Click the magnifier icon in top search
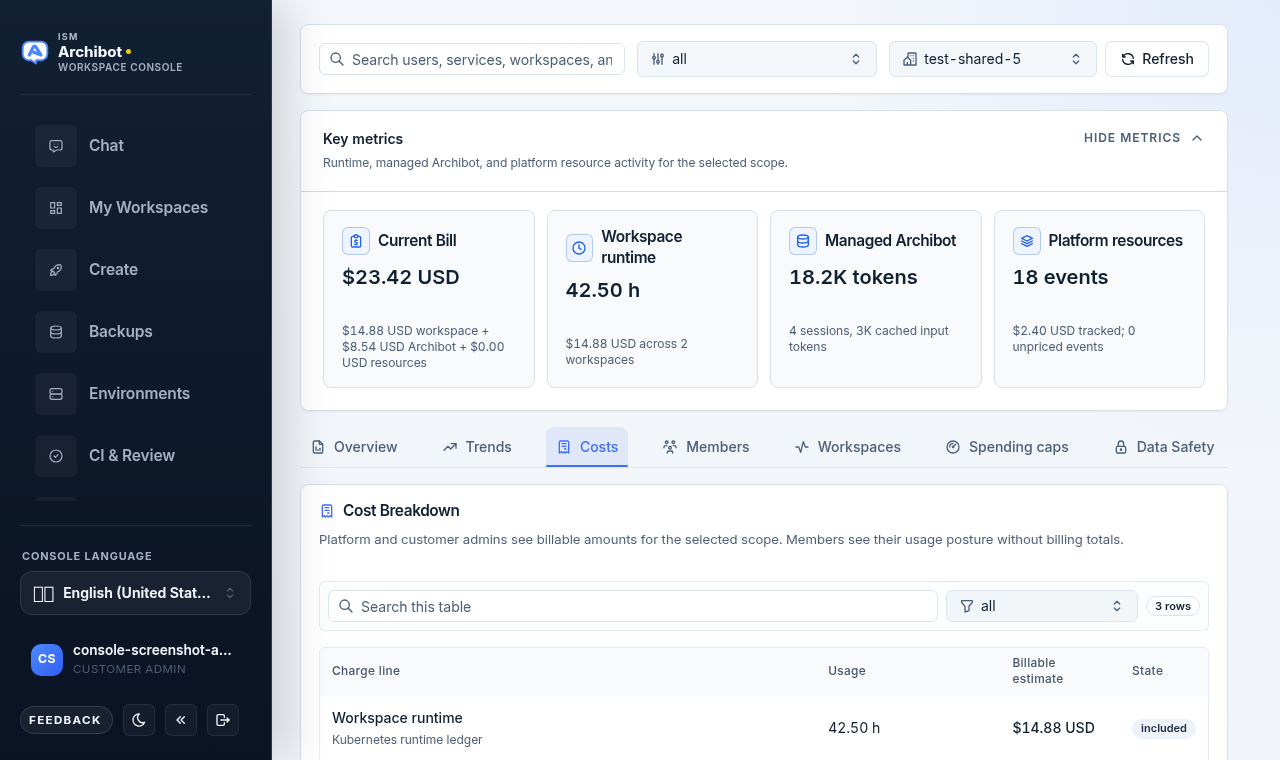 (337, 59)
